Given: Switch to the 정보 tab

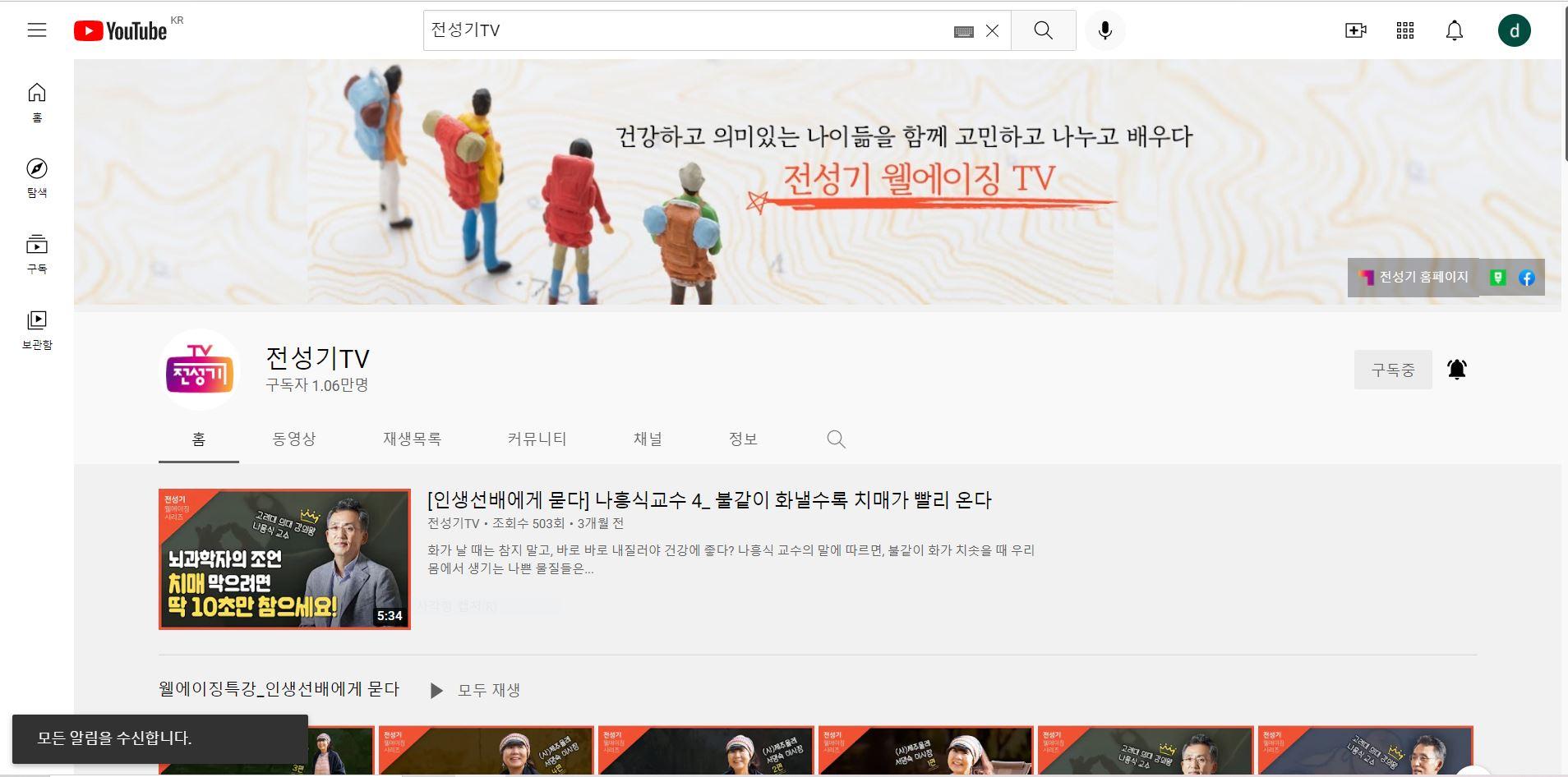Looking at the screenshot, I should coord(743,439).
